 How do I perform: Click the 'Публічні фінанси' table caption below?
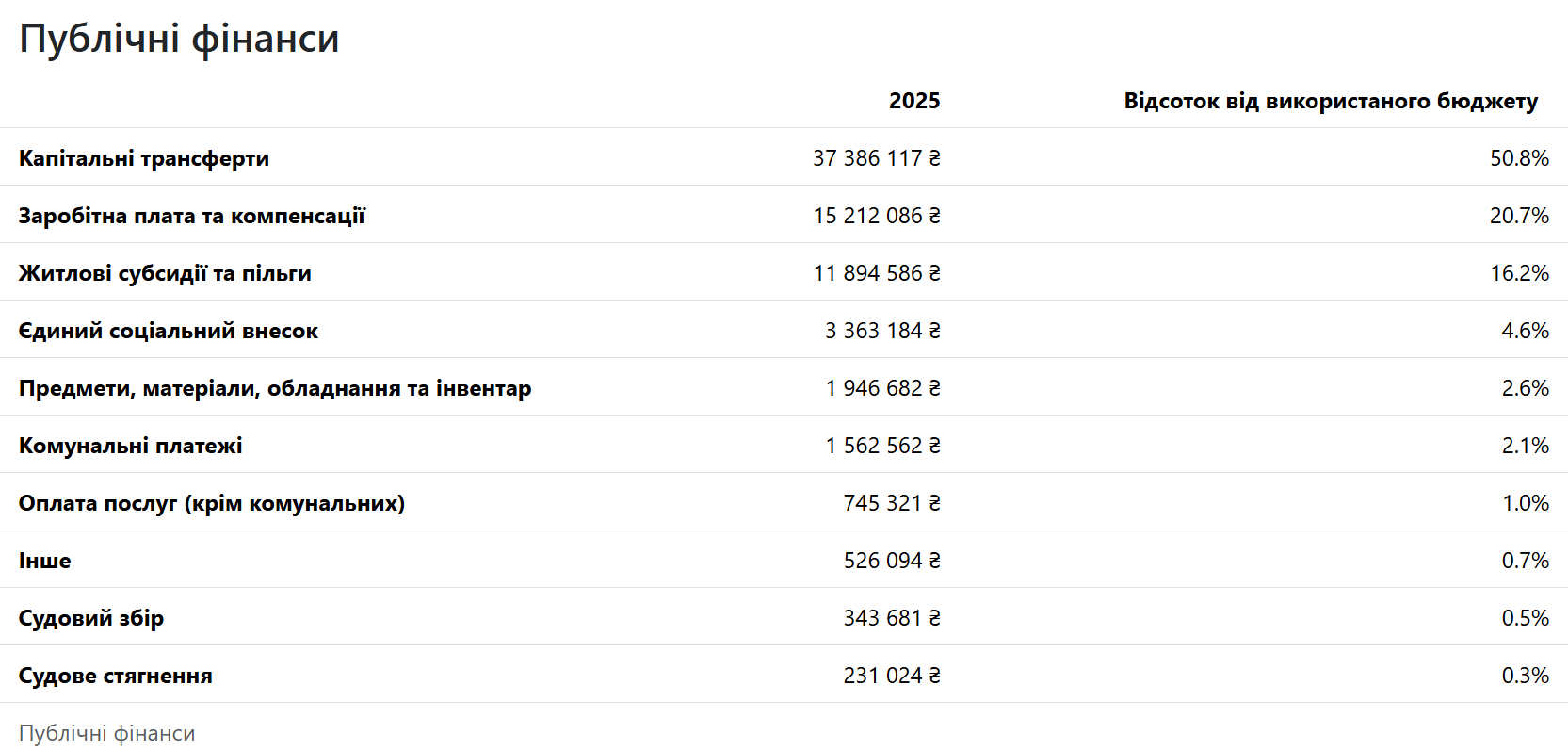pos(107,733)
